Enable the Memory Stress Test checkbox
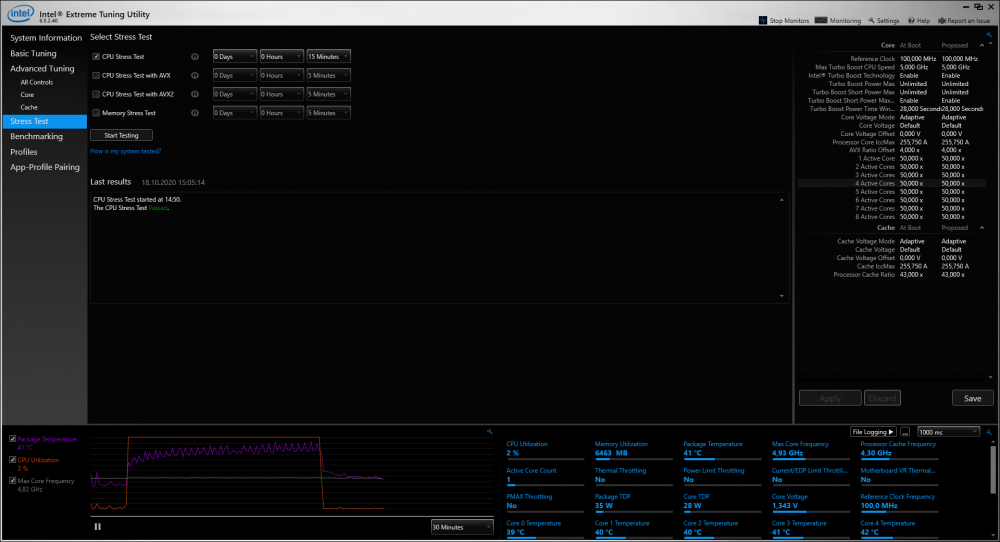 [95, 113]
